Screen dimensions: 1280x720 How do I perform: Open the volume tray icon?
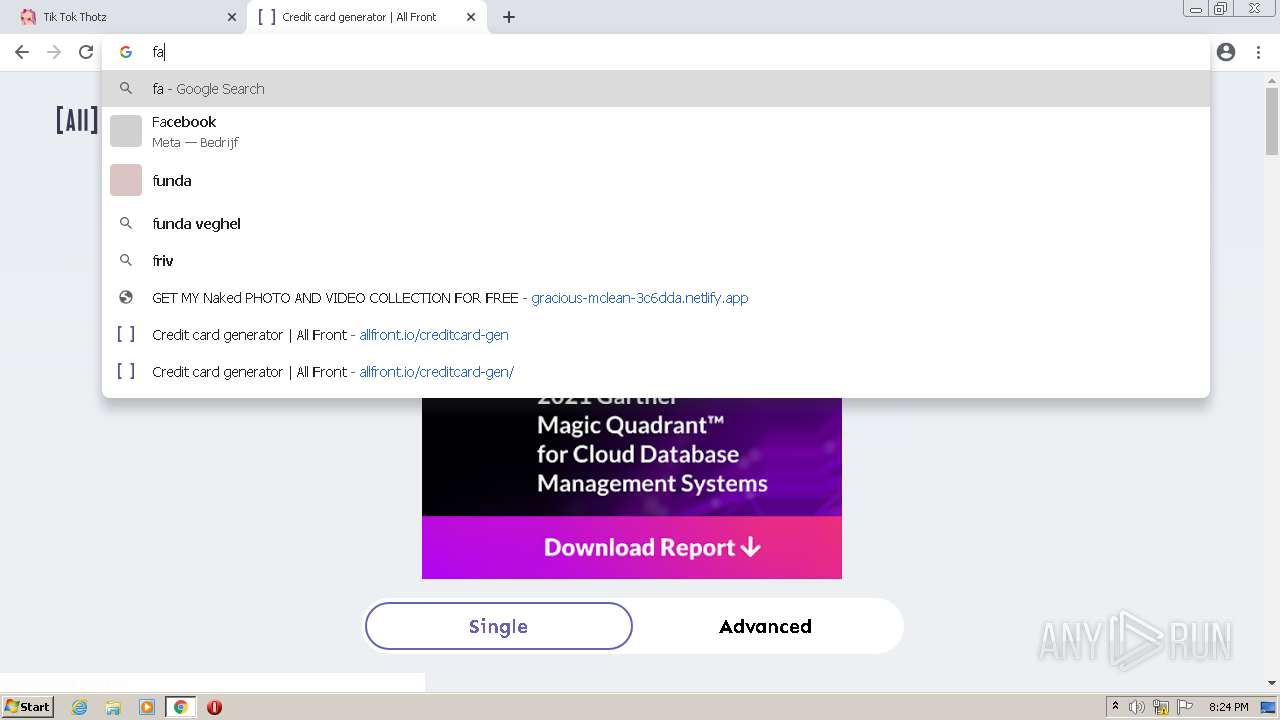pyautogui.click(x=1137, y=707)
